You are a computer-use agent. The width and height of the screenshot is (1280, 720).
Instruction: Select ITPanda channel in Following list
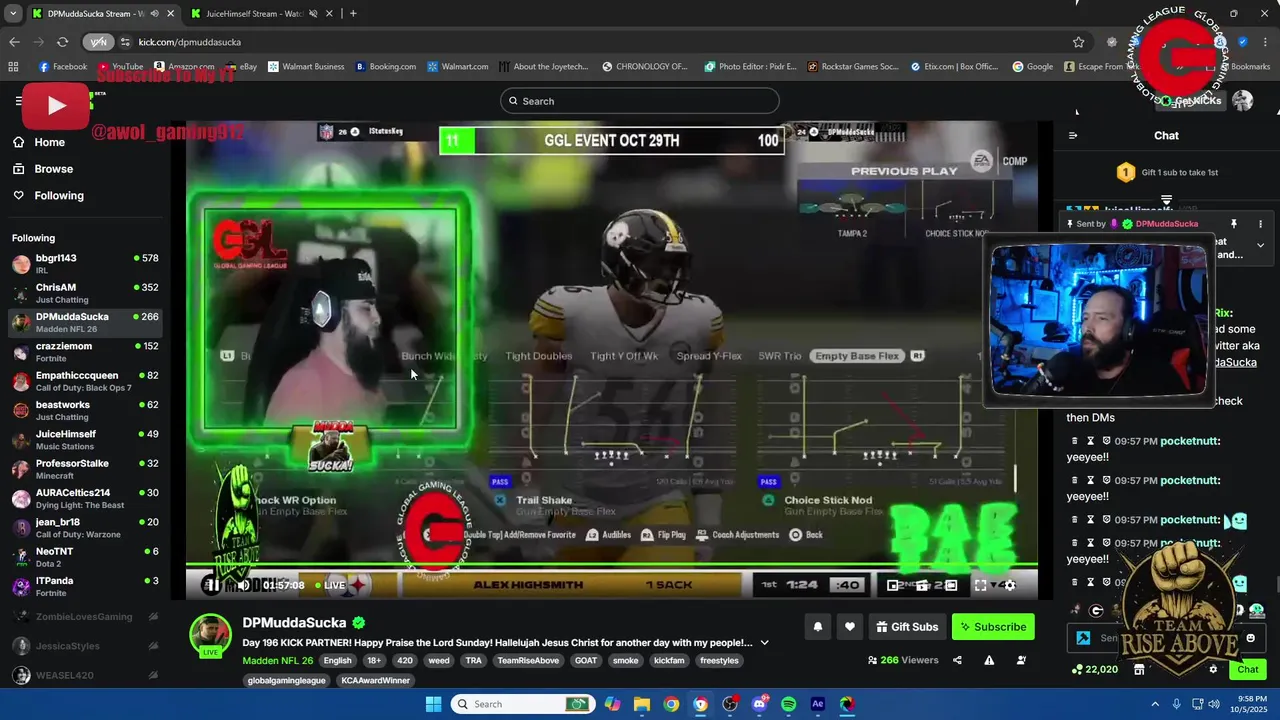[85, 586]
